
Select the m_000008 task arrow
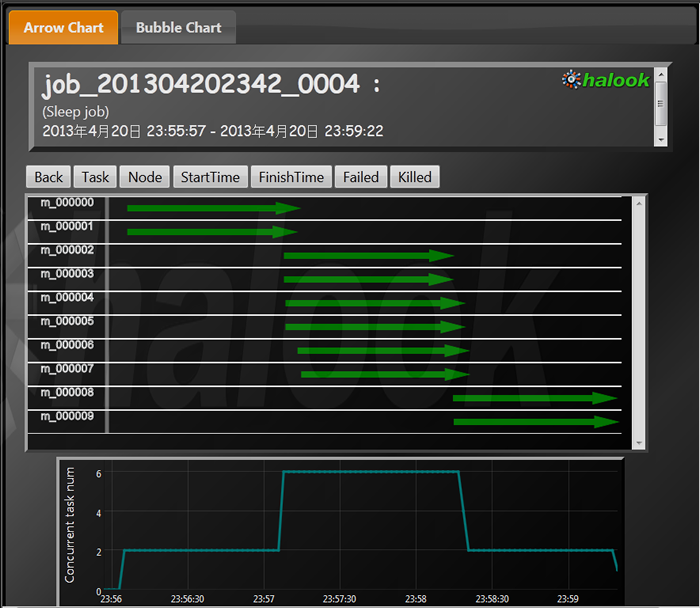(535, 398)
